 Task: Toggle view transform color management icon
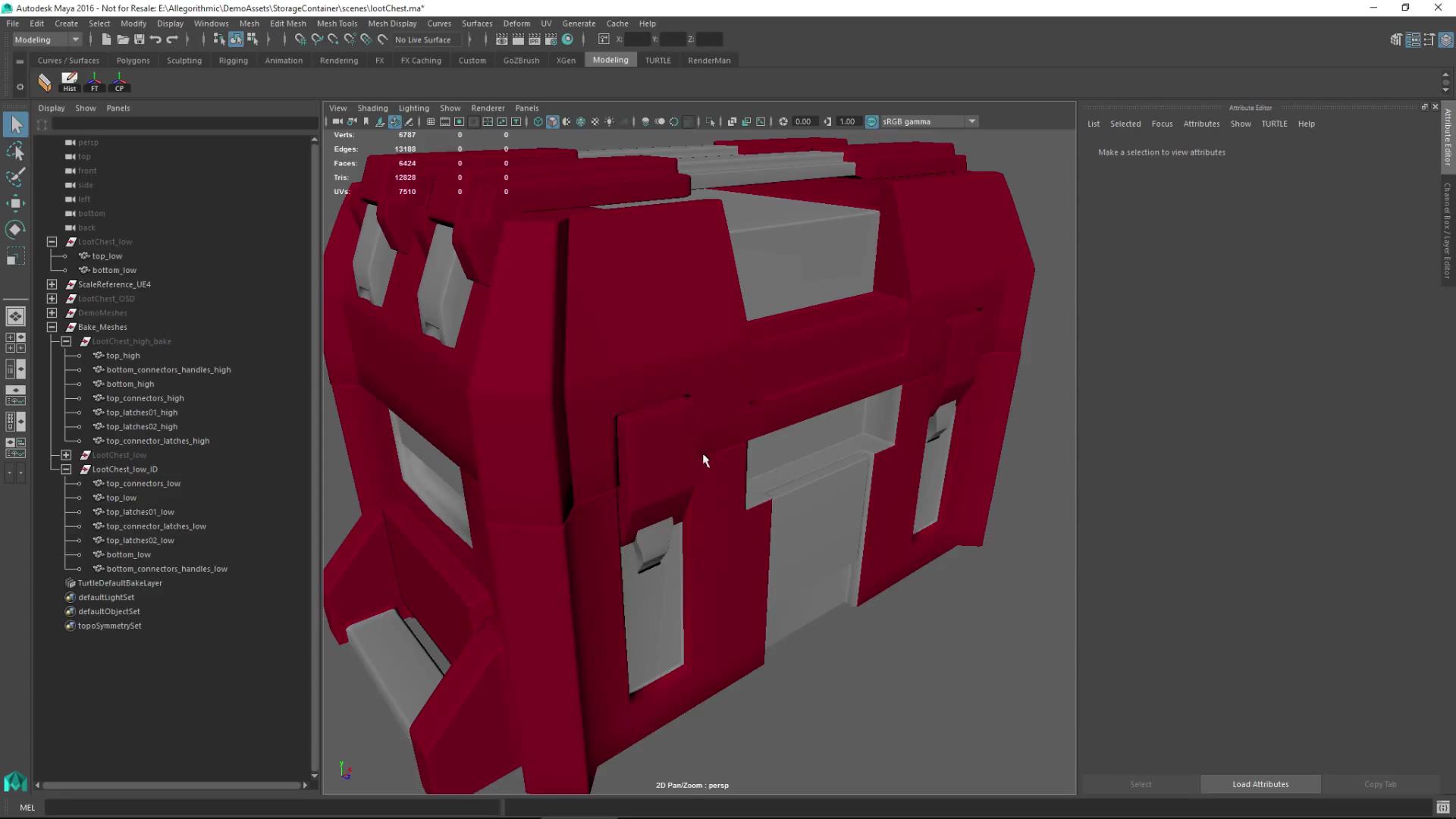[871, 121]
